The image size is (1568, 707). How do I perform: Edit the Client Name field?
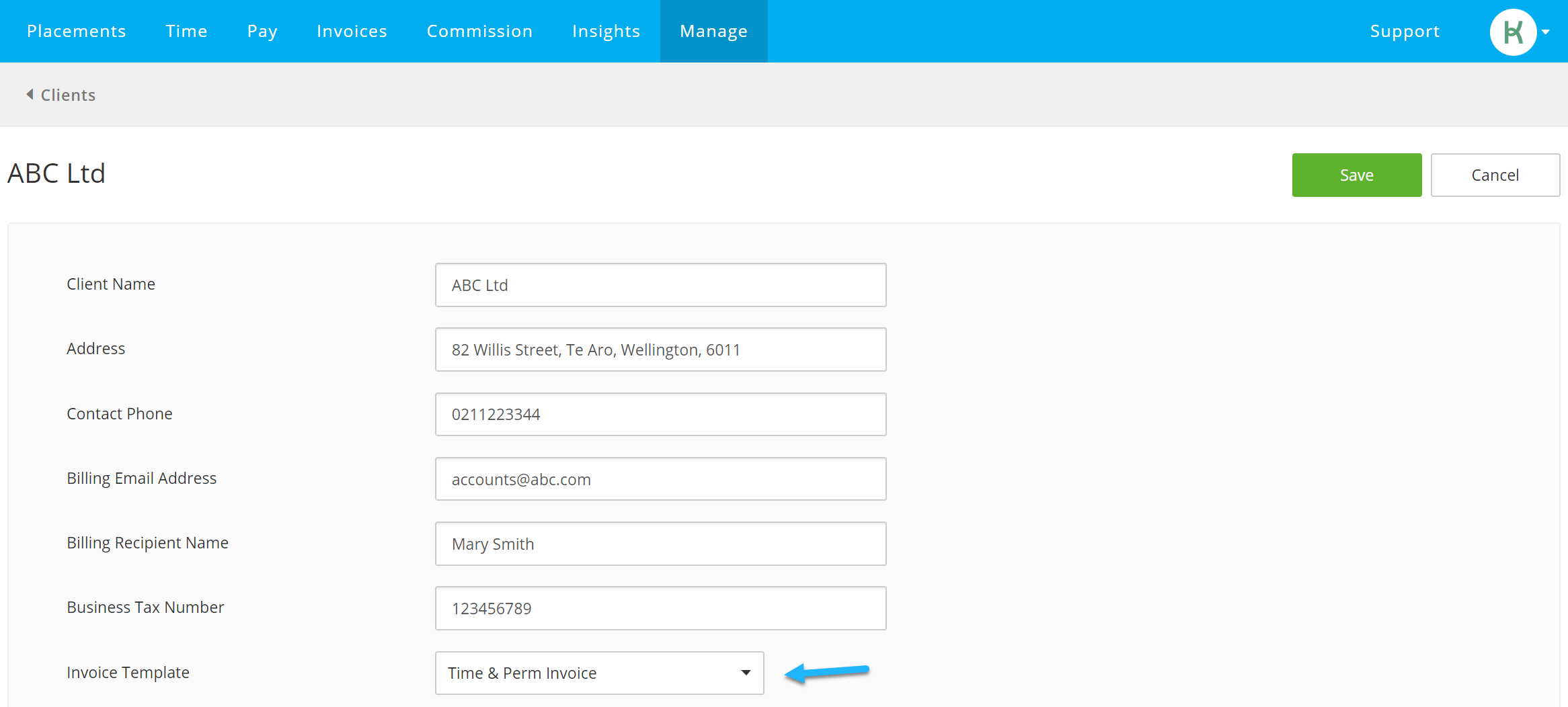[x=660, y=285]
